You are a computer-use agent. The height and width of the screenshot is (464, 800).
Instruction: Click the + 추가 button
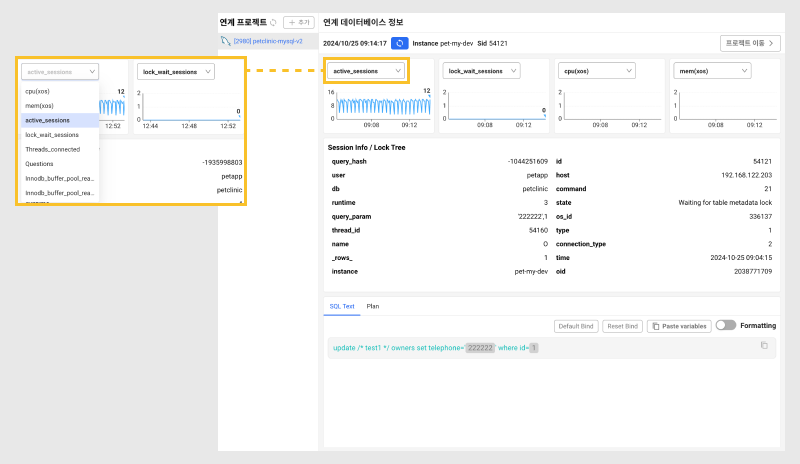point(299,22)
